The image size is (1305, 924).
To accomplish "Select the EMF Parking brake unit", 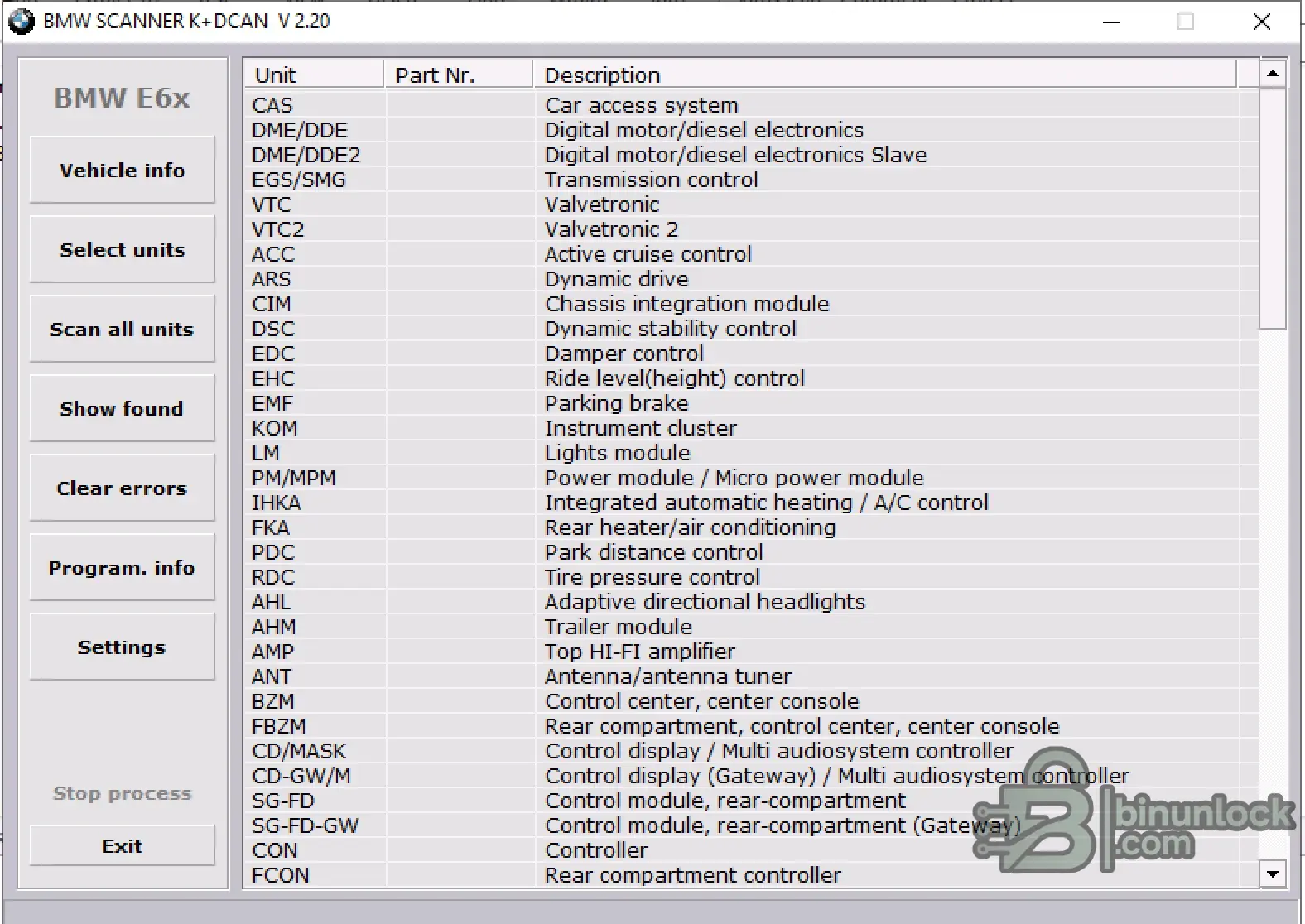I will 751,403.
